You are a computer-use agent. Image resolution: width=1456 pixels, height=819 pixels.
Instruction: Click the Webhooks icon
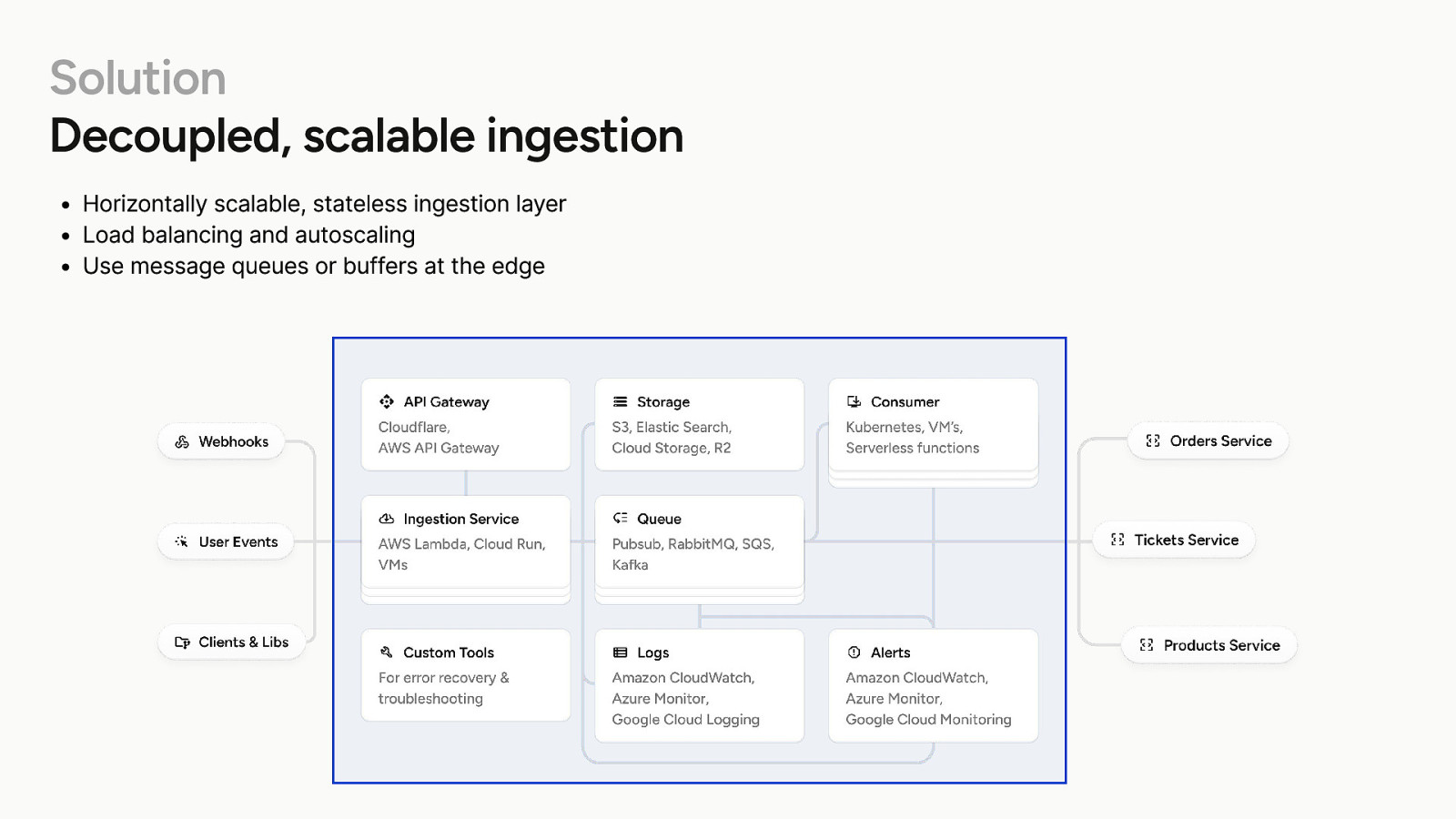point(182,441)
